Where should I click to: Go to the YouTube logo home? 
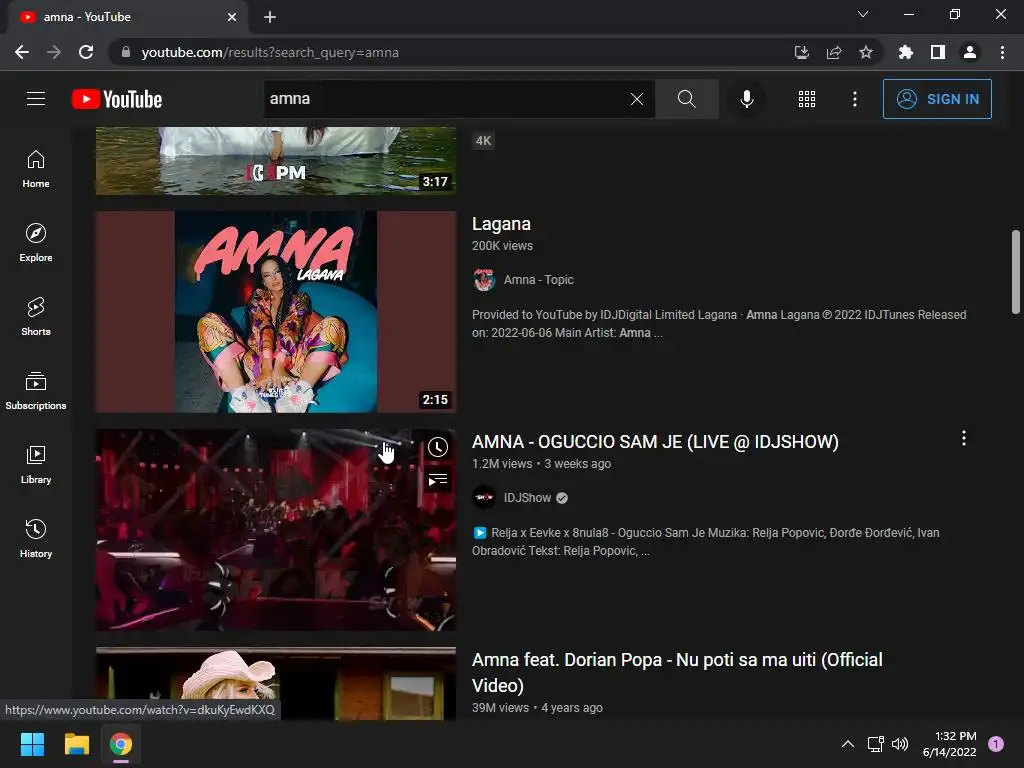point(117,99)
